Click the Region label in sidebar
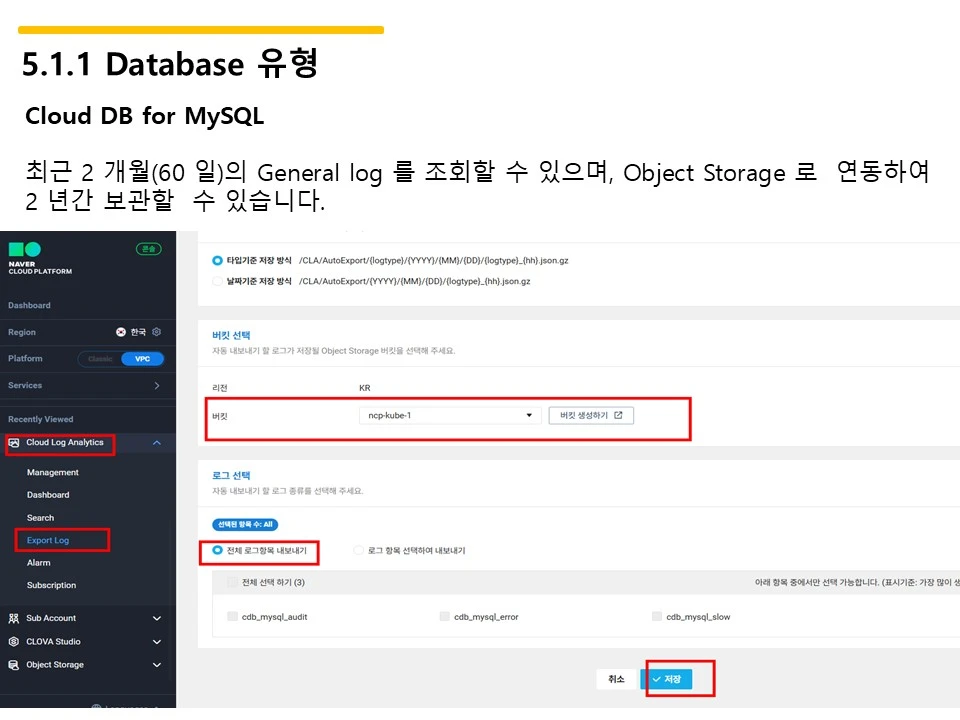Image resolution: width=960 pixels, height=720 pixels. [x=22, y=332]
